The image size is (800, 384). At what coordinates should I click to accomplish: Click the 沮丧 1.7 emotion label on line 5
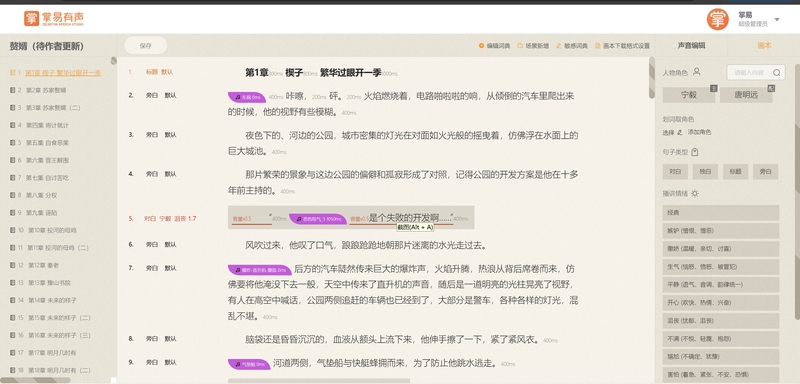pyautogui.click(x=185, y=219)
